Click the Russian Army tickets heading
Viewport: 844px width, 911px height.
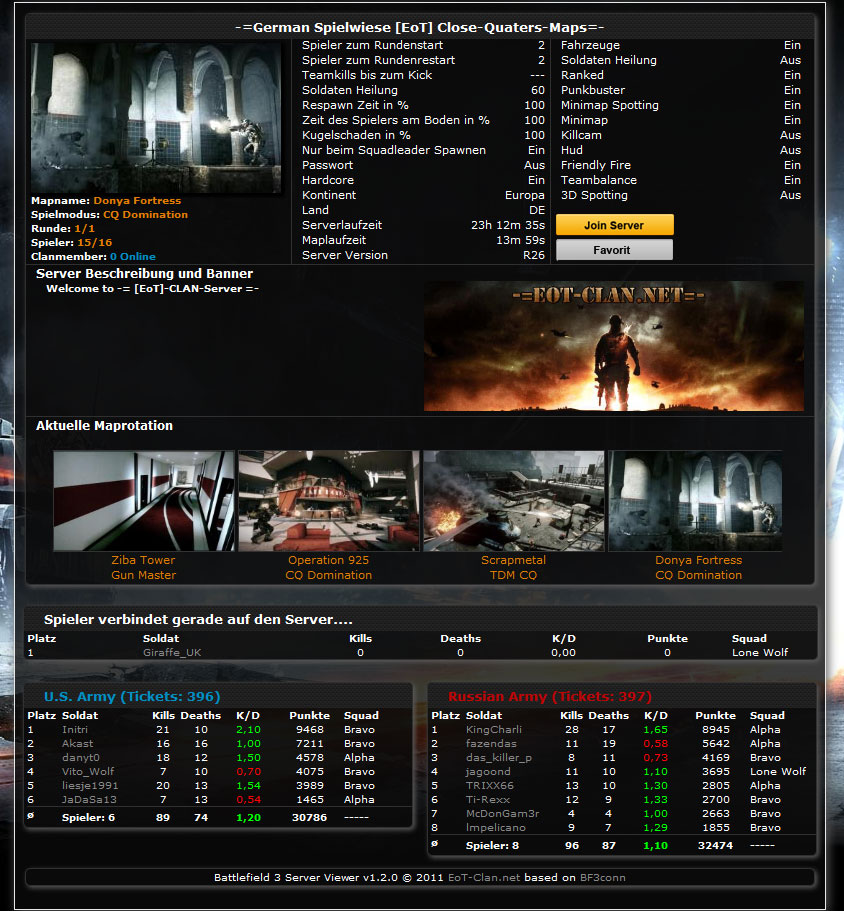tap(550, 696)
